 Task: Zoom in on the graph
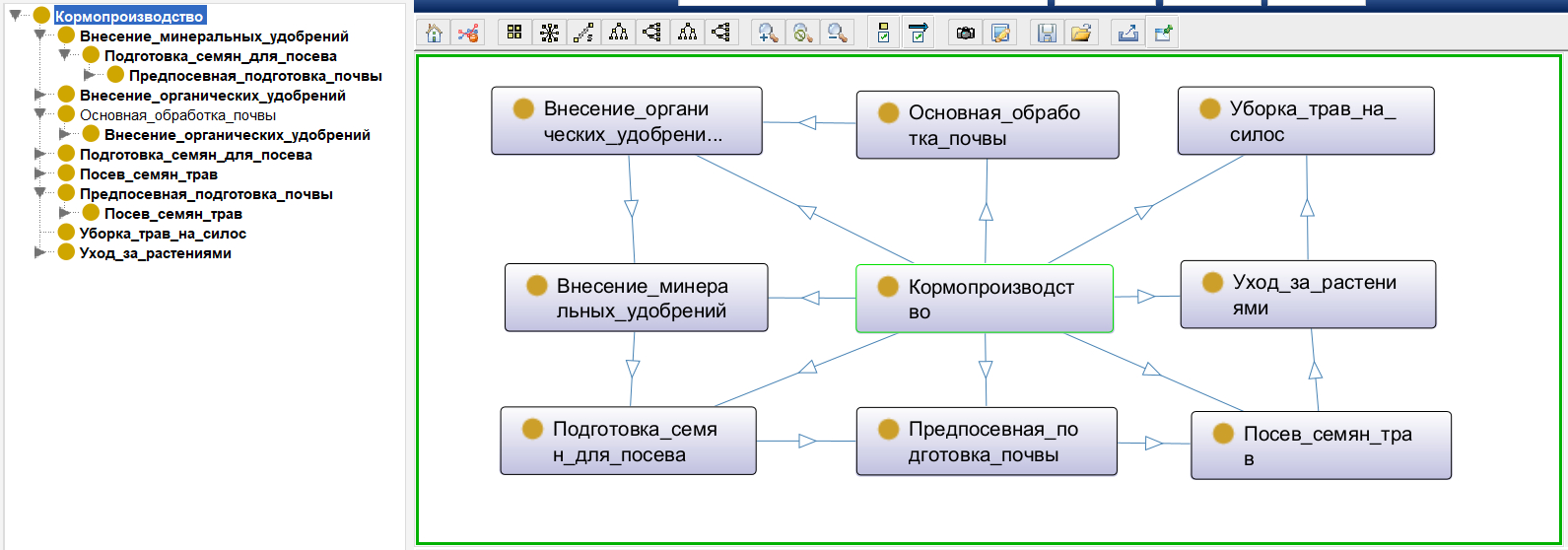point(767,34)
